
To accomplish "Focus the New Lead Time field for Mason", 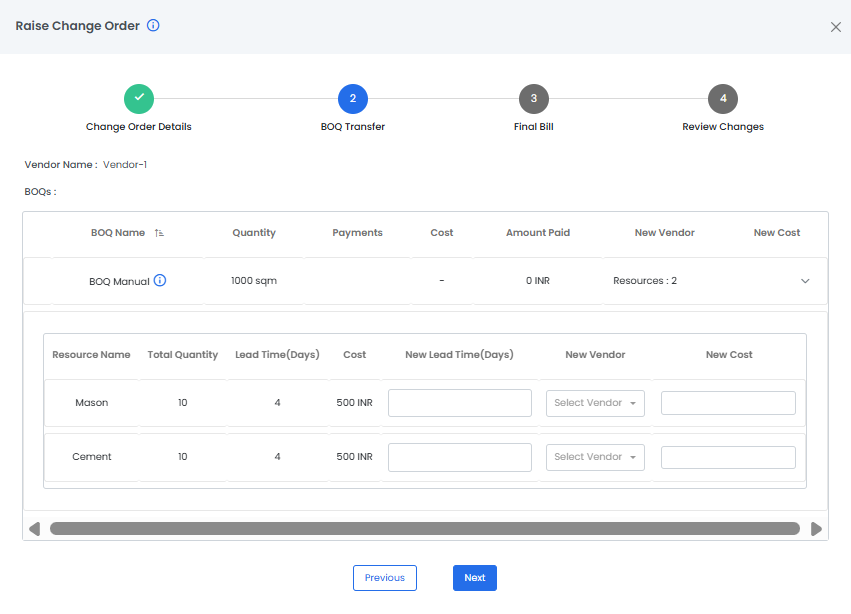I will [x=460, y=403].
